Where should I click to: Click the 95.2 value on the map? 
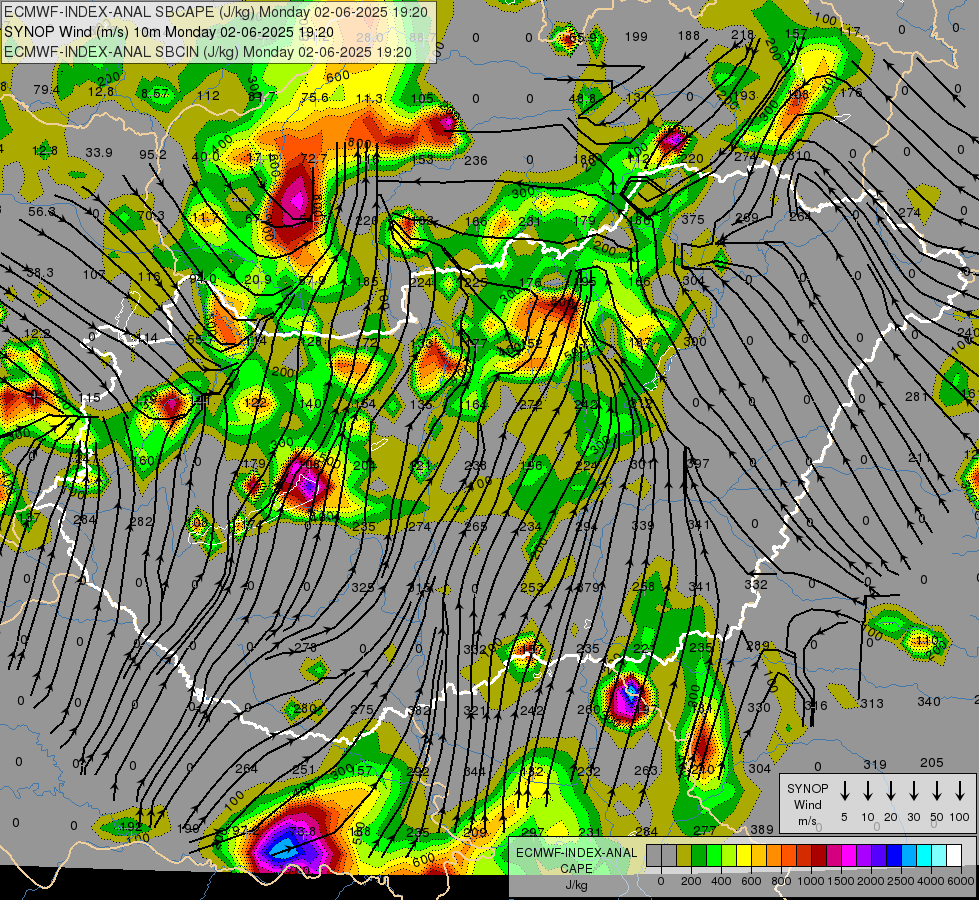[153, 154]
